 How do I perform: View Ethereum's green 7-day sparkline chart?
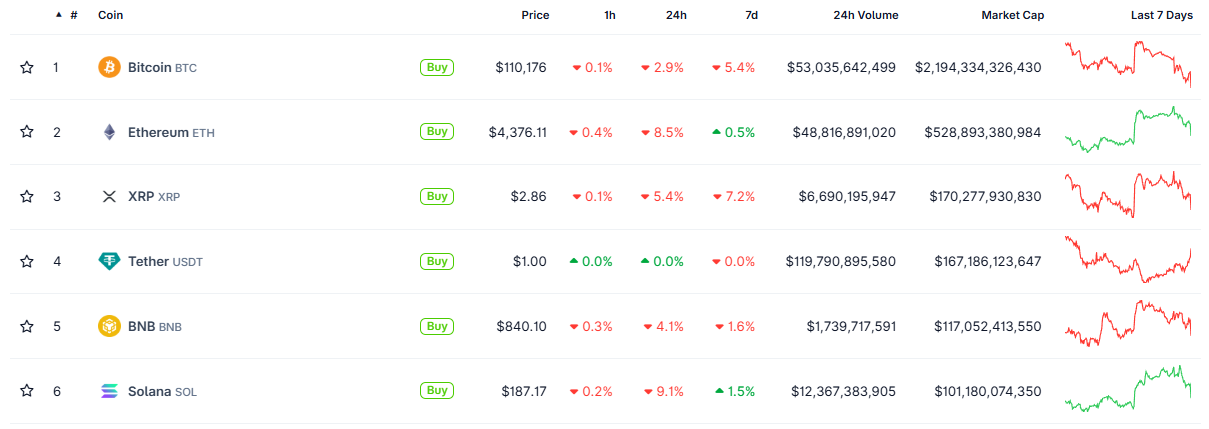coord(1128,129)
